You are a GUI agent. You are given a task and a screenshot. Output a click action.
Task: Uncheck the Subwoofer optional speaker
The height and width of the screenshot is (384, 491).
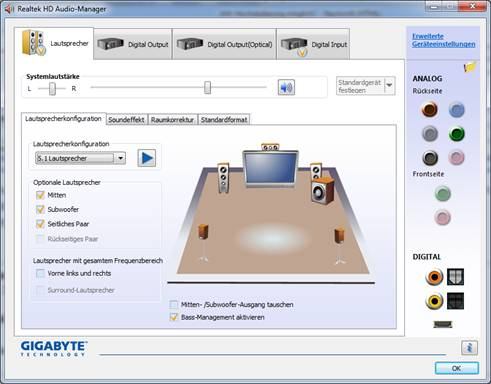pyautogui.click(x=40, y=209)
